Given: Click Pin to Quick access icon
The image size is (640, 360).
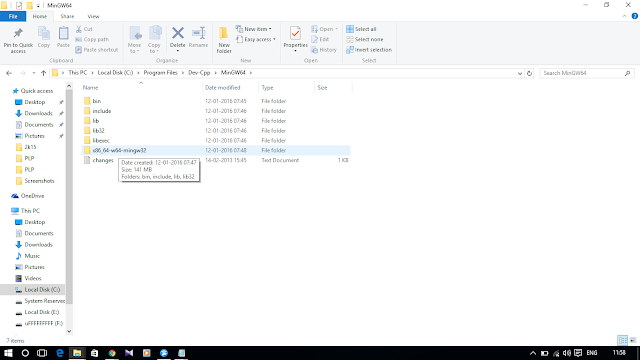Looking at the screenshot, I should 18,33.
